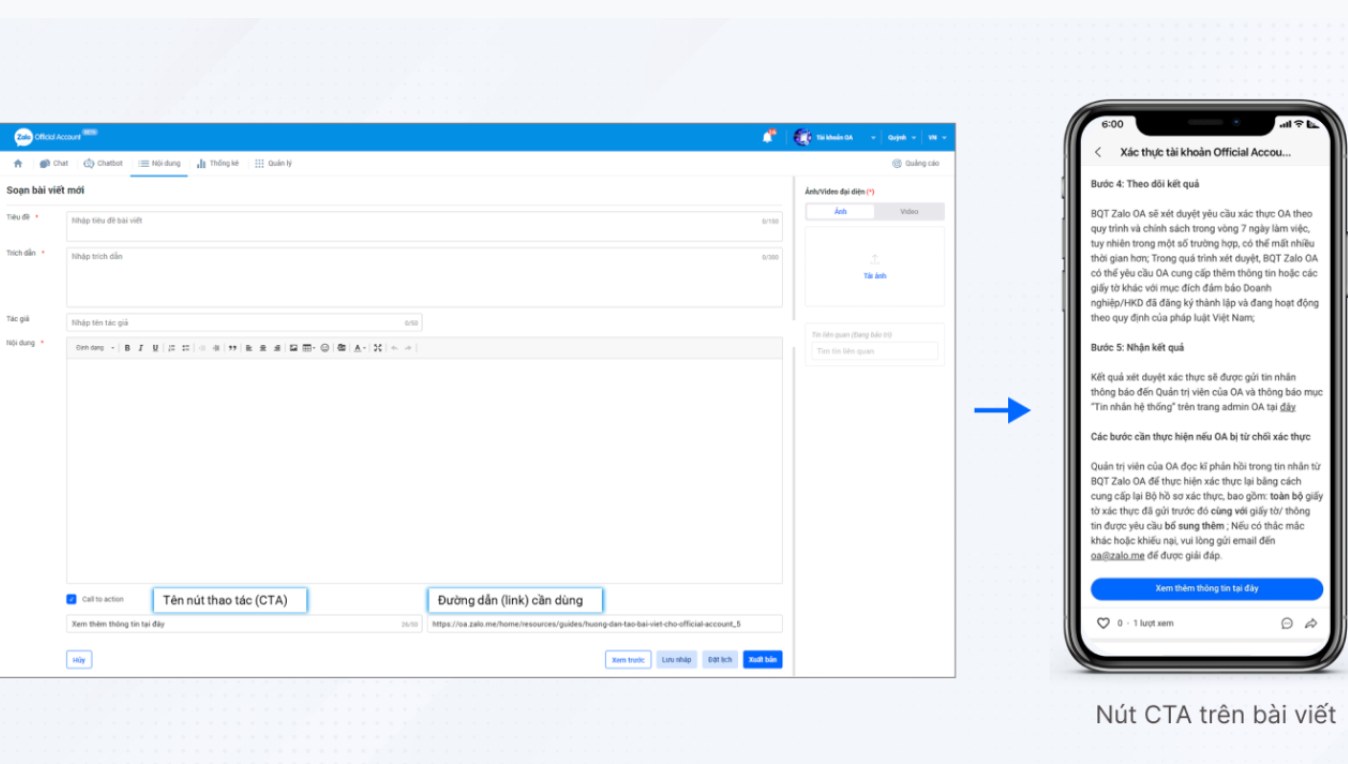Screen dimensions: 1348x764
Task: Align text right
Action: 277,348
